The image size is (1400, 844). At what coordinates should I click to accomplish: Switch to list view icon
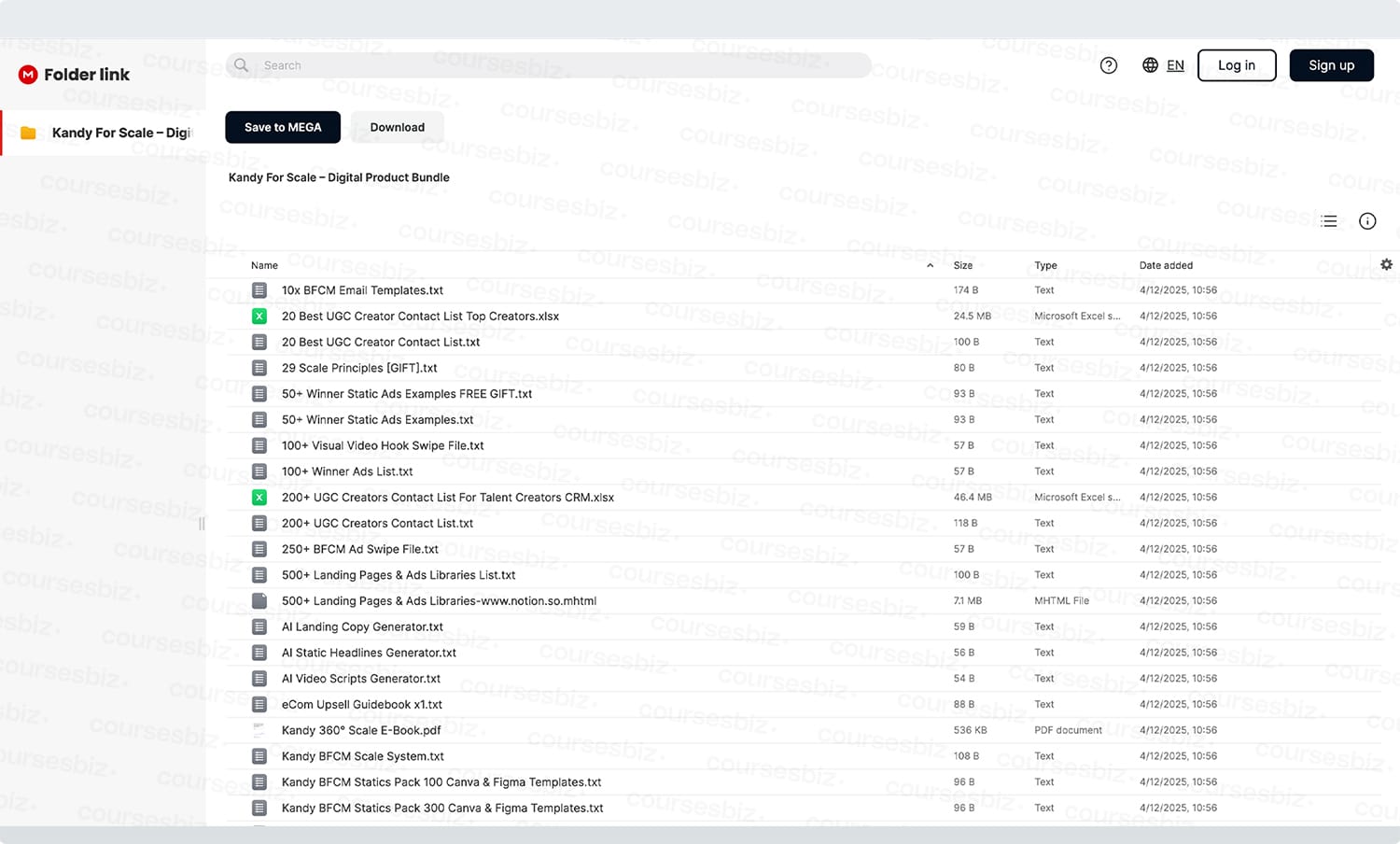tap(1329, 221)
